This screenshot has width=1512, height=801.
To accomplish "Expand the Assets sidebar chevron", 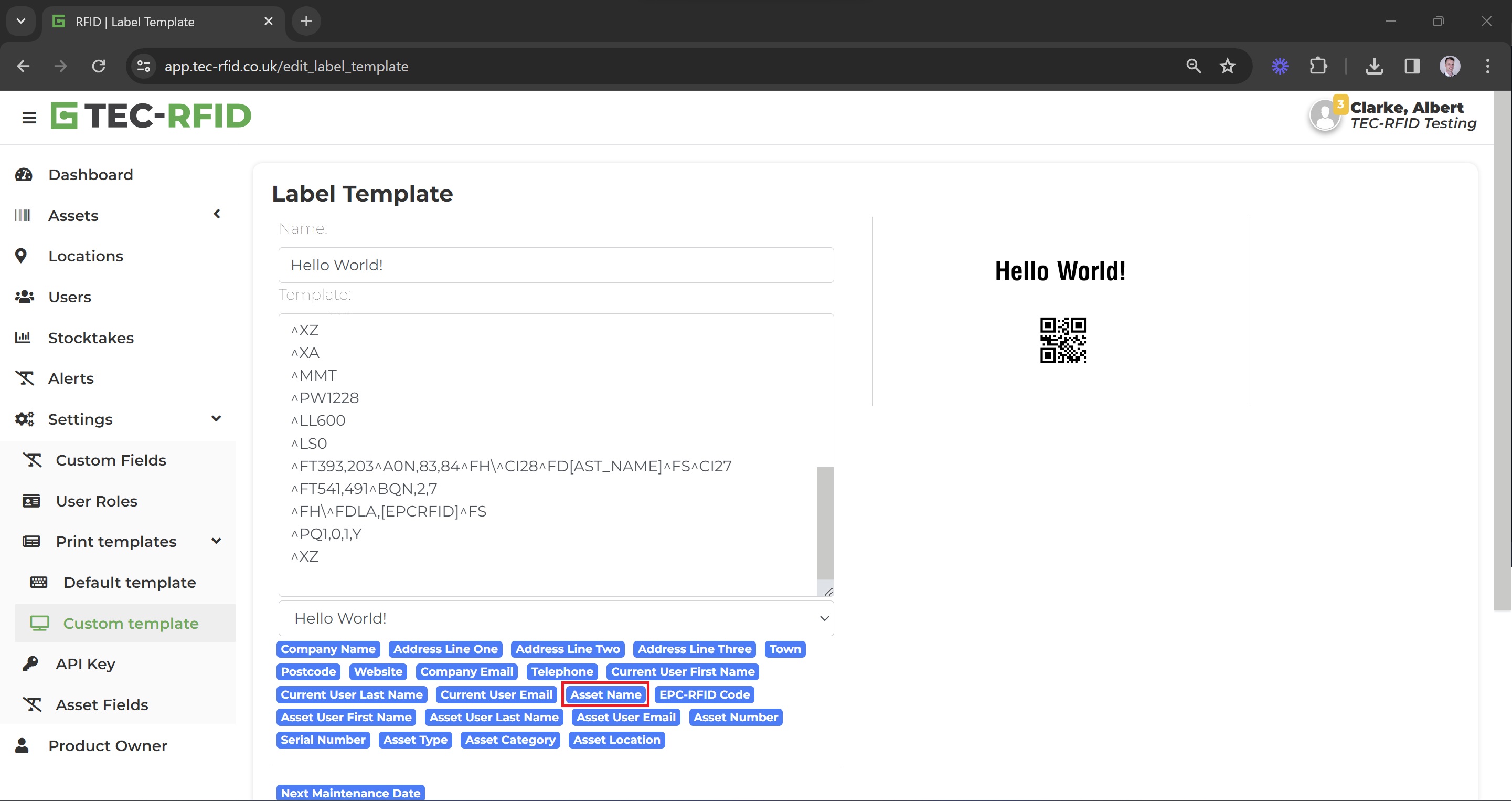I will click(x=217, y=214).
